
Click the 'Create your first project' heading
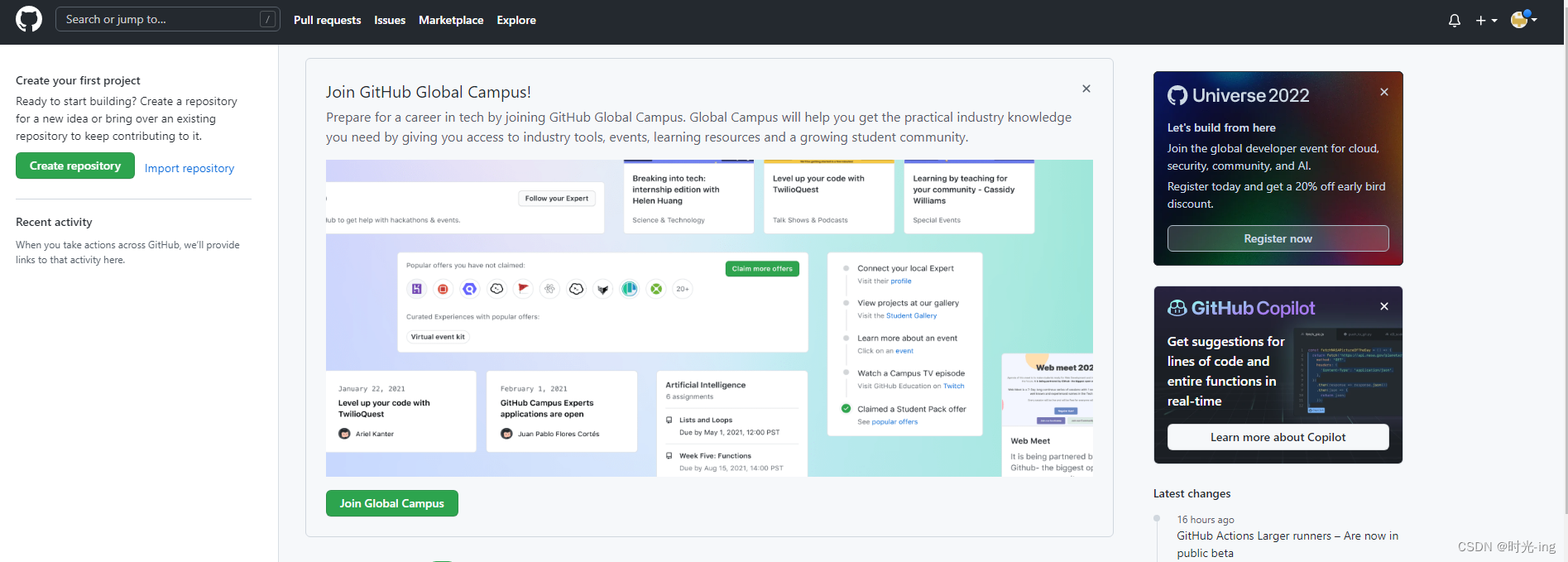pyautogui.click(x=78, y=80)
